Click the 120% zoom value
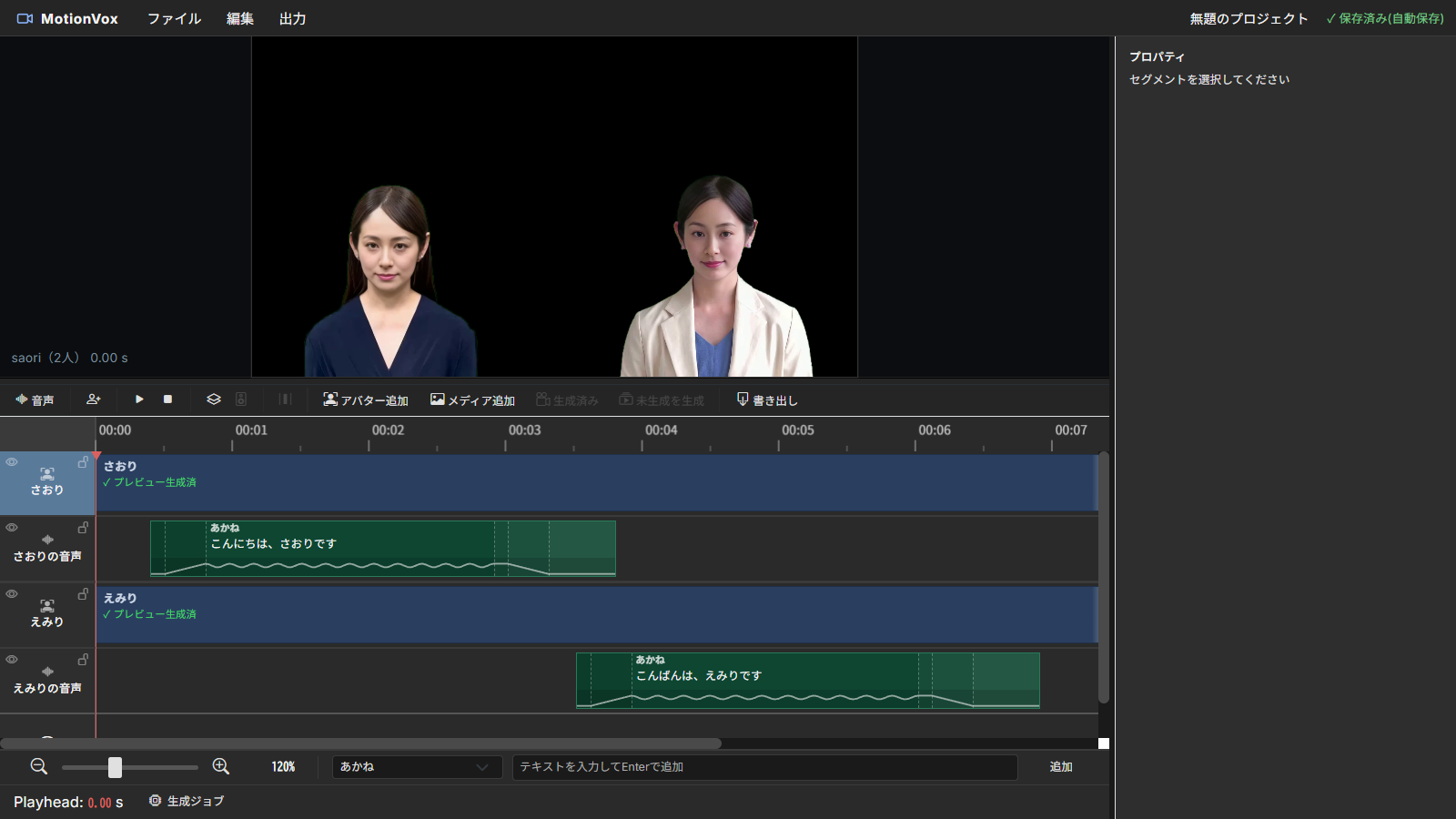Image resolution: width=1456 pixels, height=819 pixels. pyautogui.click(x=283, y=767)
